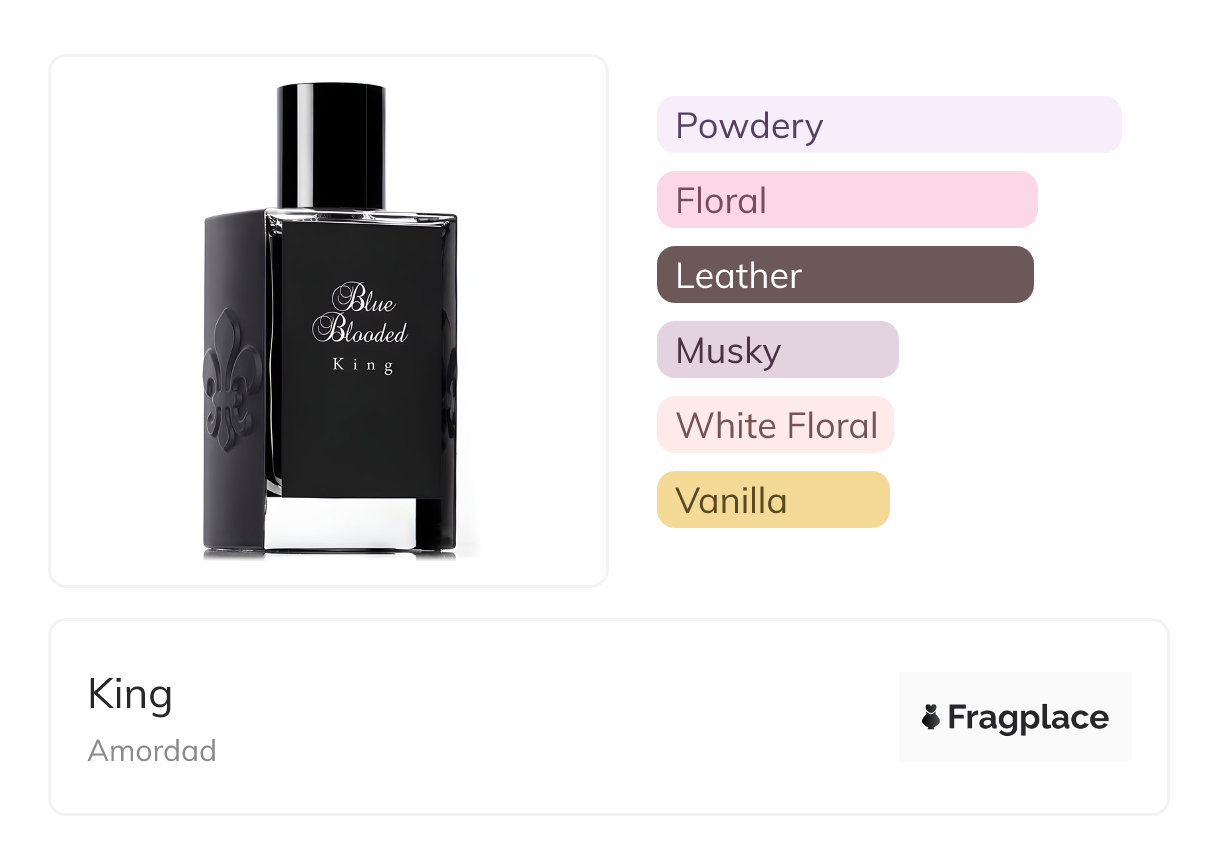The image size is (1218, 864).
Task: Click the Fragplace wordmark text
Action: point(1028,718)
